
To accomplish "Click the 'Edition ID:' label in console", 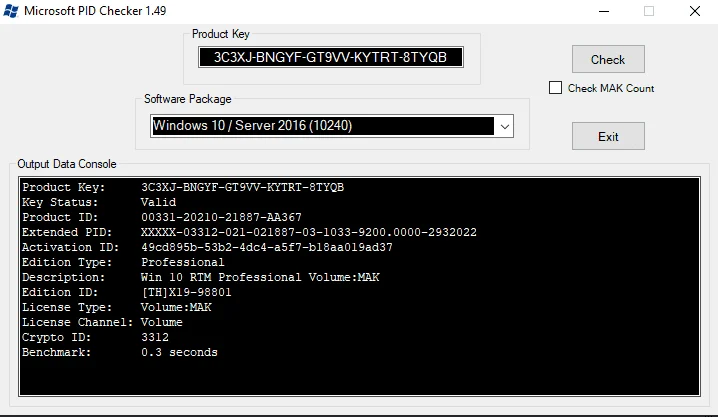I will 60,292.
